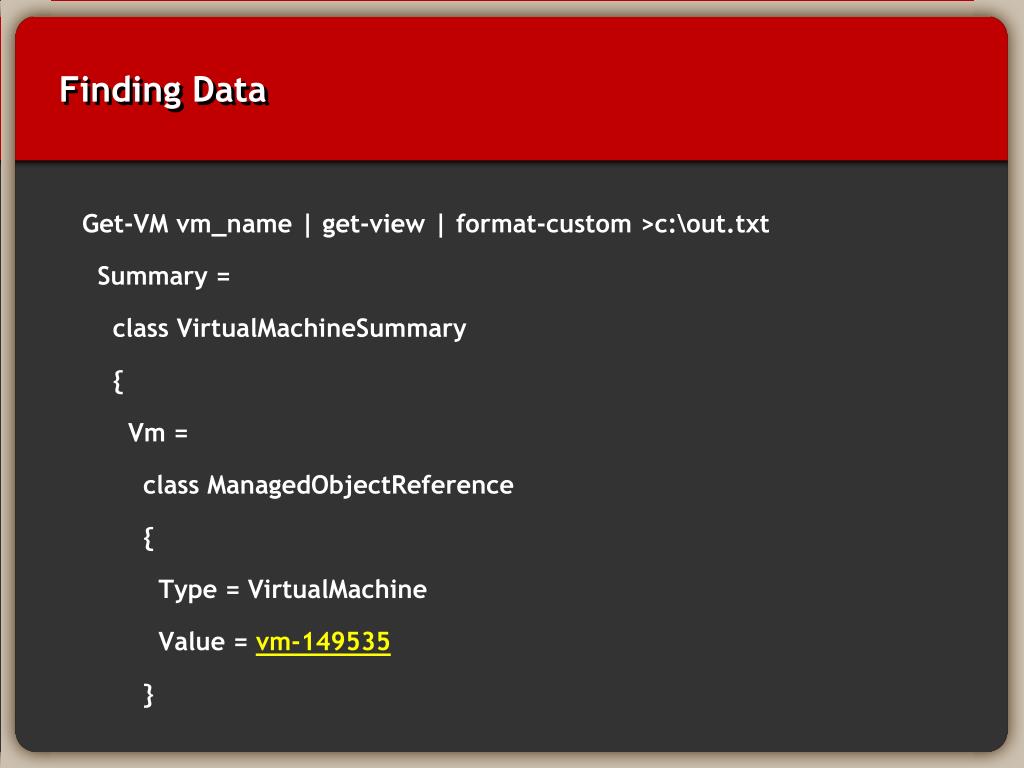Click the format-custom command portion
Screen dimensions: 1024x768
pos(543,224)
